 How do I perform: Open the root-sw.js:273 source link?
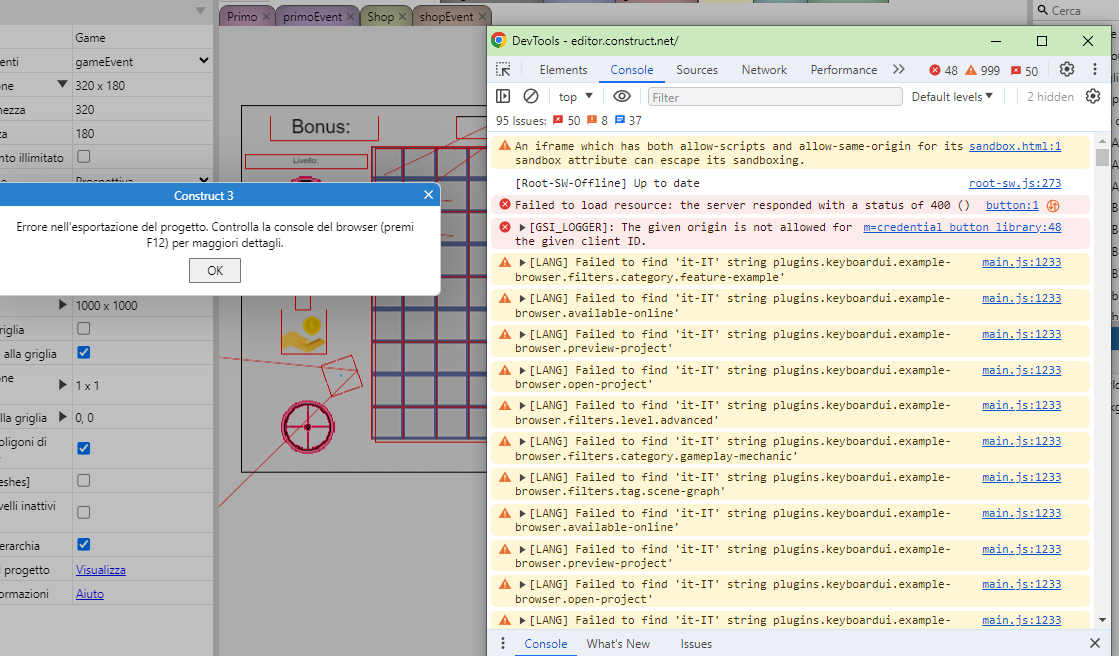(x=1015, y=183)
